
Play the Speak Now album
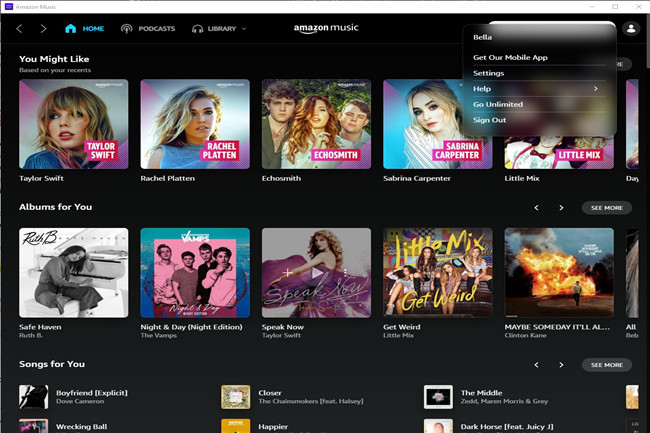(x=317, y=273)
